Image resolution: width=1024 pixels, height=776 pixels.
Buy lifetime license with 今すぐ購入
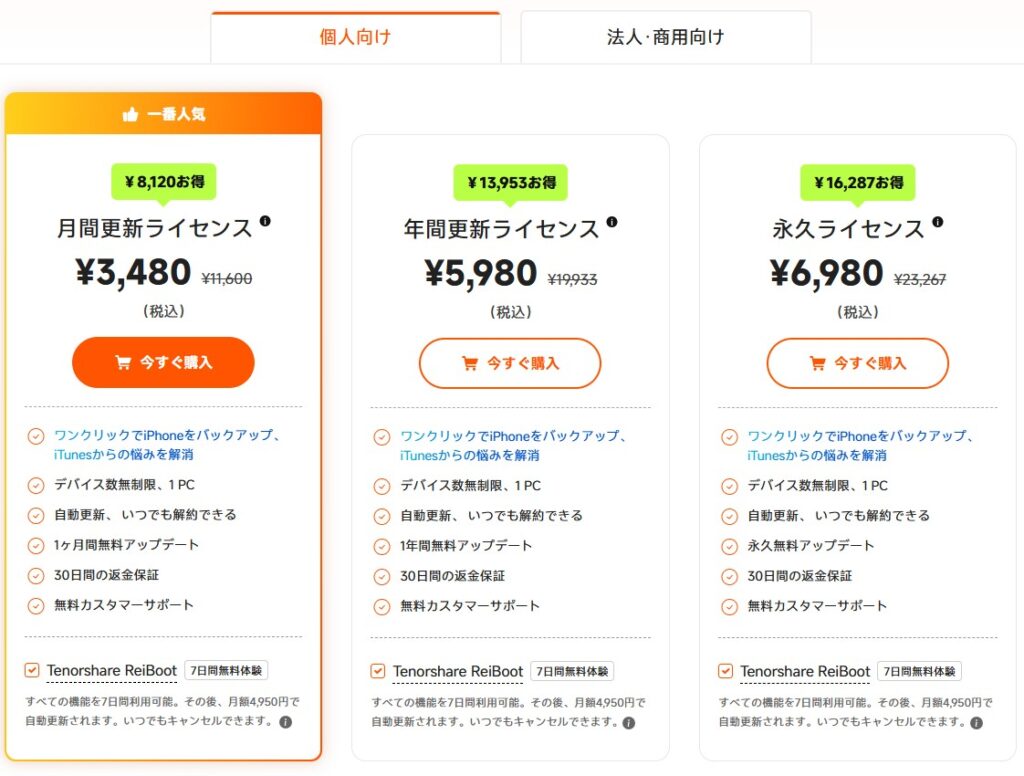857,363
